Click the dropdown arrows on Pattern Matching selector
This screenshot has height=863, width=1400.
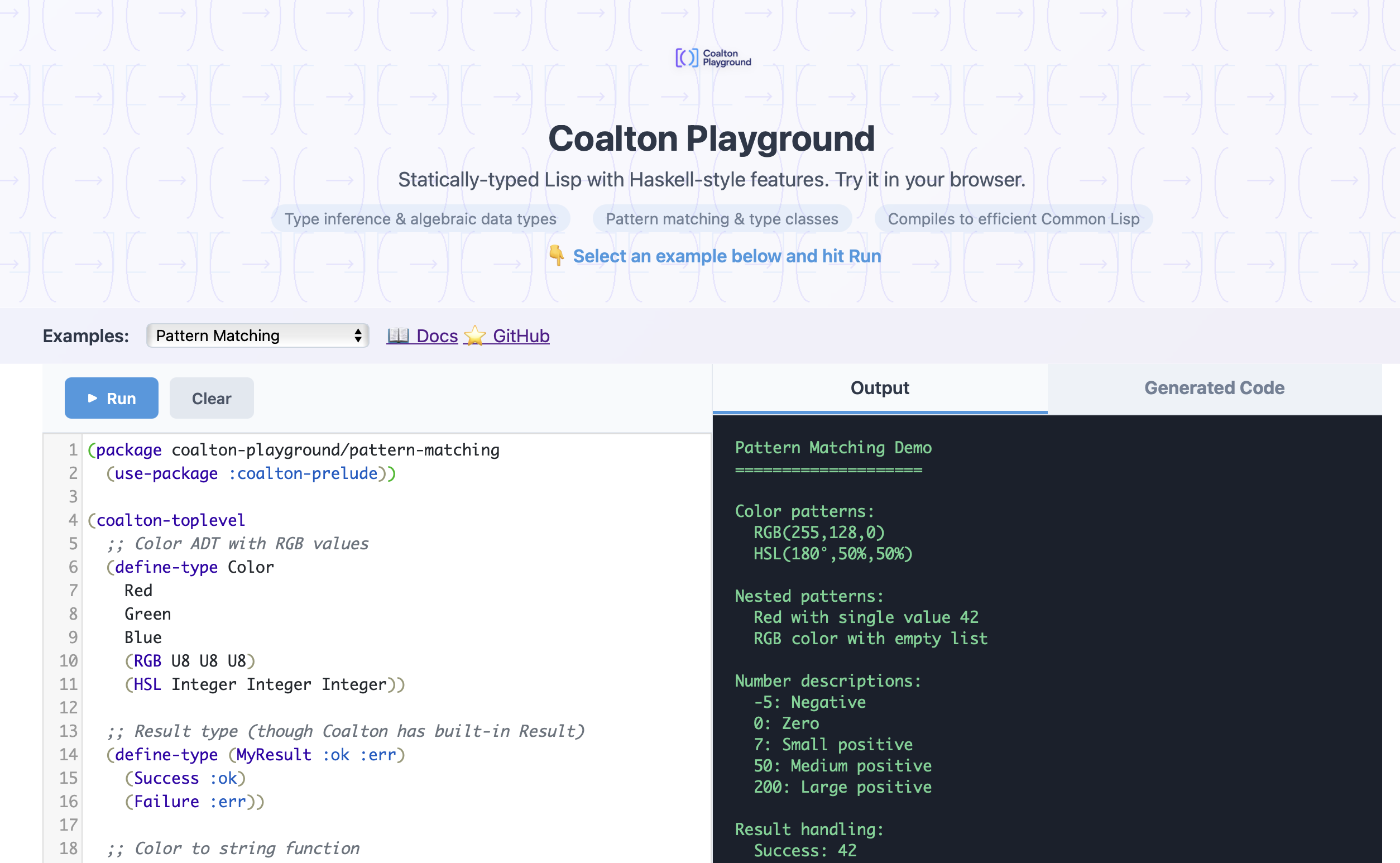(358, 335)
